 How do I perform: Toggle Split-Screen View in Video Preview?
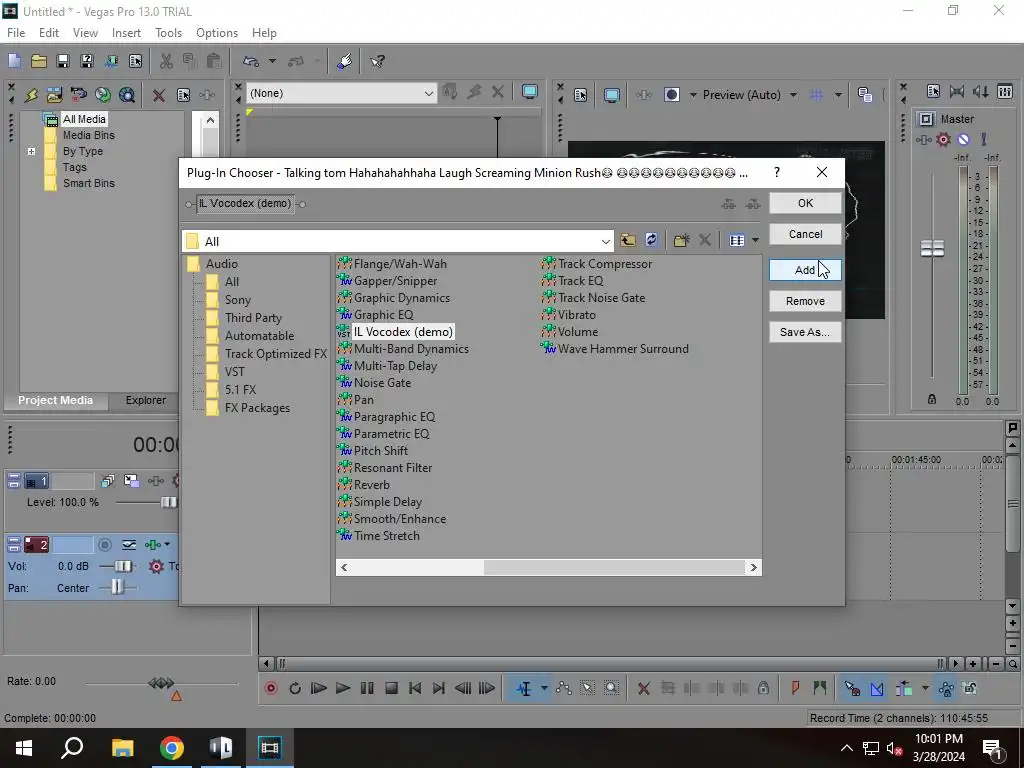click(671, 95)
